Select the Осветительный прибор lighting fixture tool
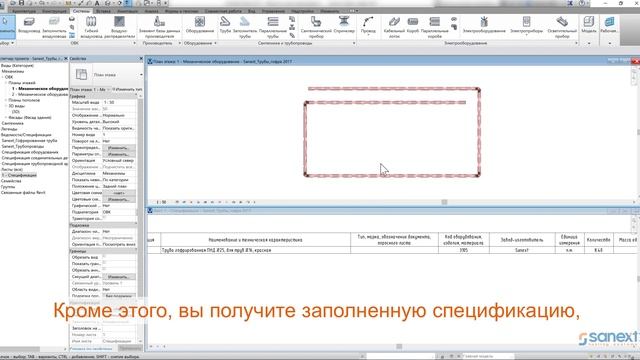Image resolution: width=640 pixels, height=360 pixels. pos(562,28)
